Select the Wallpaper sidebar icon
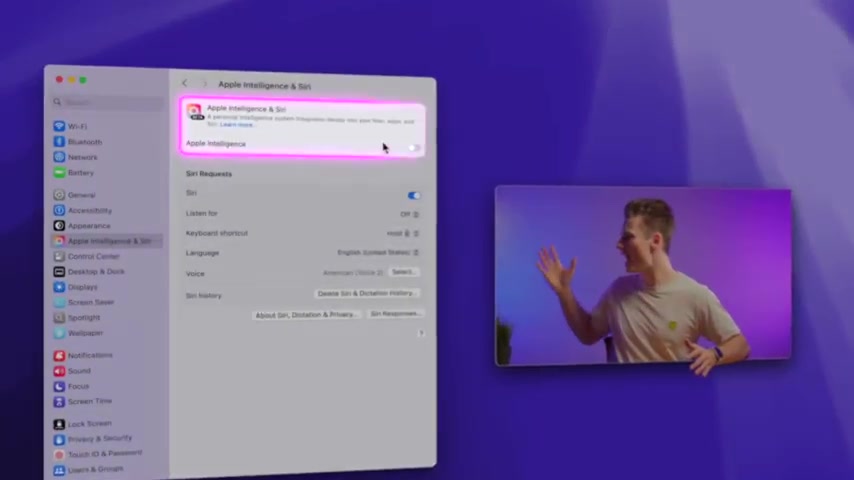Image resolution: width=854 pixels, height=480 pixels. point(59,332)
